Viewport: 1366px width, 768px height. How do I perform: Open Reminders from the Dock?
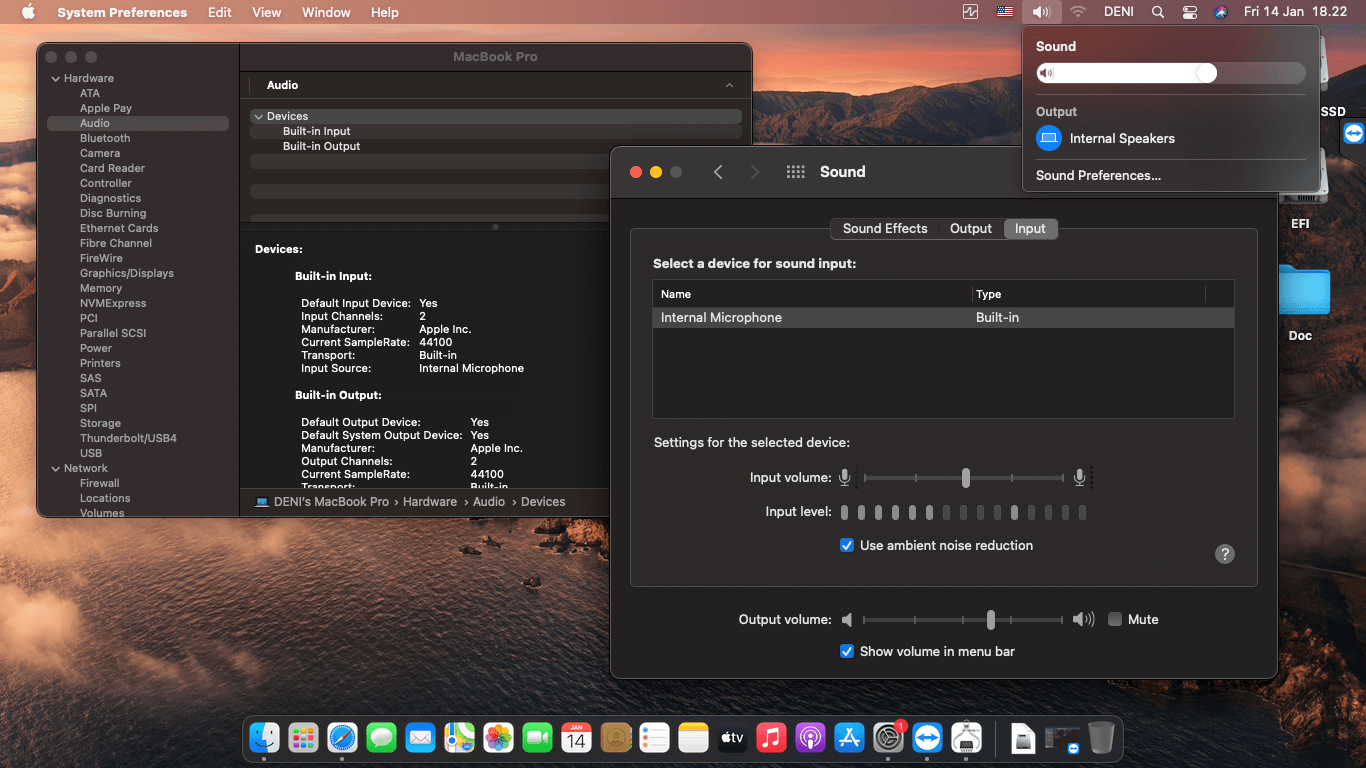click(x=654, y=738)
